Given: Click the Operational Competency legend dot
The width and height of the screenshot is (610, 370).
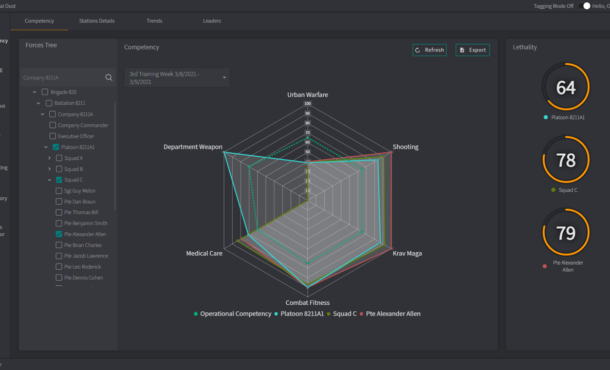Looking at the screenshot, I should click(196, 314).
